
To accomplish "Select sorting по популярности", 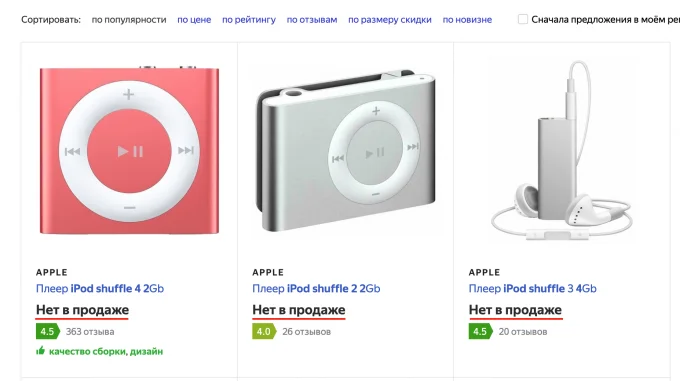I will pyautogui.click(x=129, y=20).
